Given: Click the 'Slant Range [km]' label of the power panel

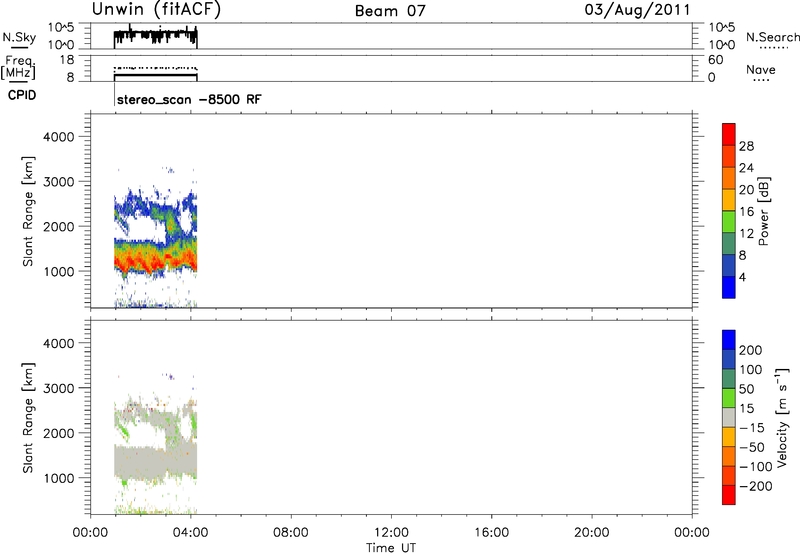Looking at the screenshot, I should [28, 211].
